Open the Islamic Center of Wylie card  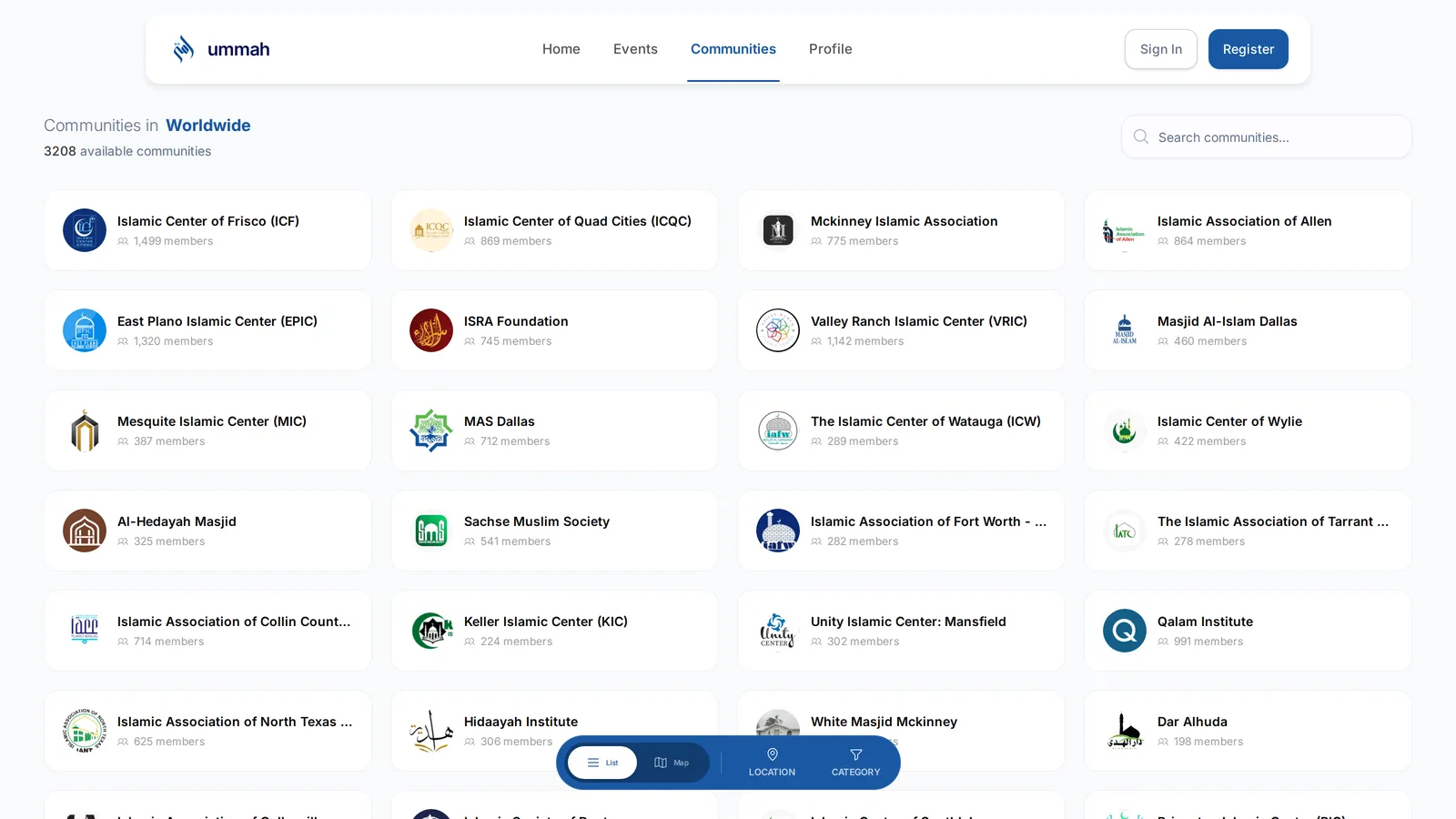(x=1248, y=430)
